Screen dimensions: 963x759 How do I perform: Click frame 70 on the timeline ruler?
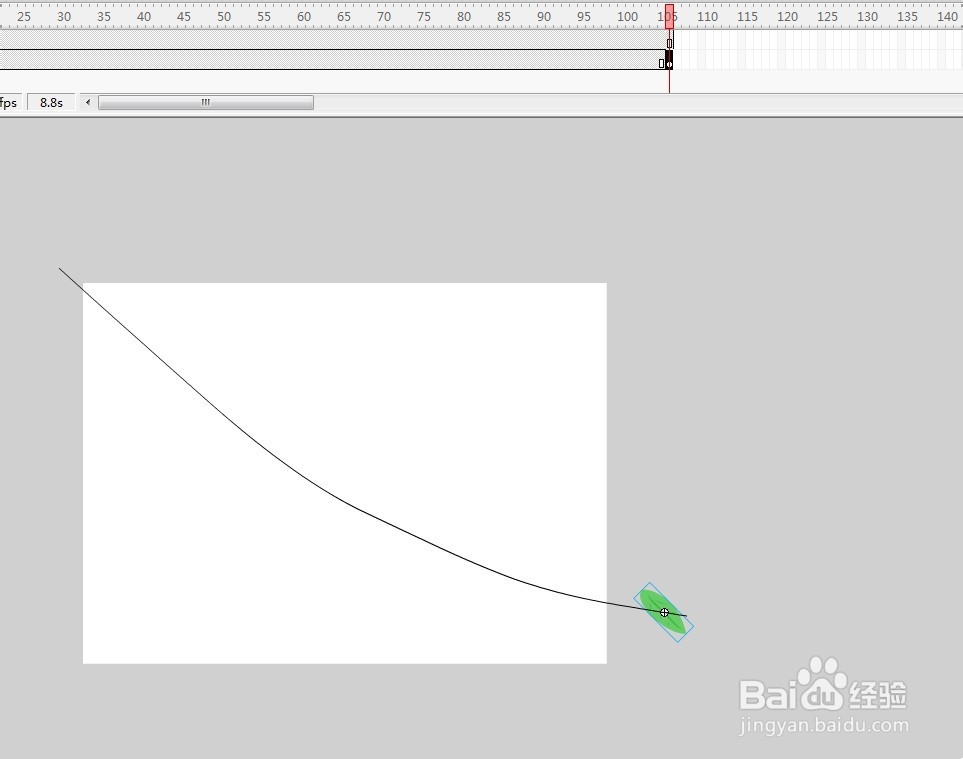(384, 17)
